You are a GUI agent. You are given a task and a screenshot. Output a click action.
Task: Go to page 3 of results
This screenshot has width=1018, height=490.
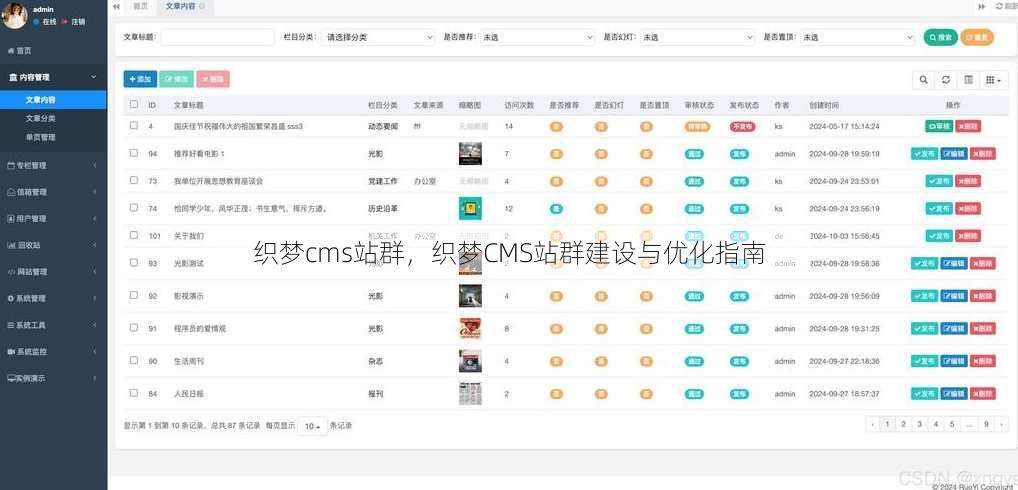[919, 424]
